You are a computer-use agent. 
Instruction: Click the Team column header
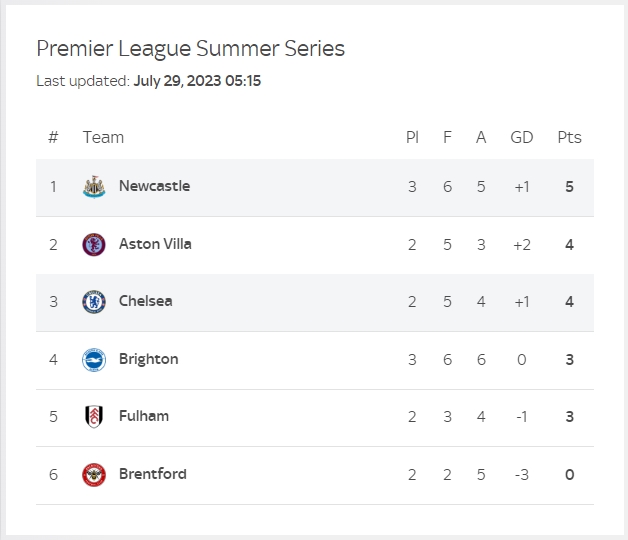click(103, 137)
